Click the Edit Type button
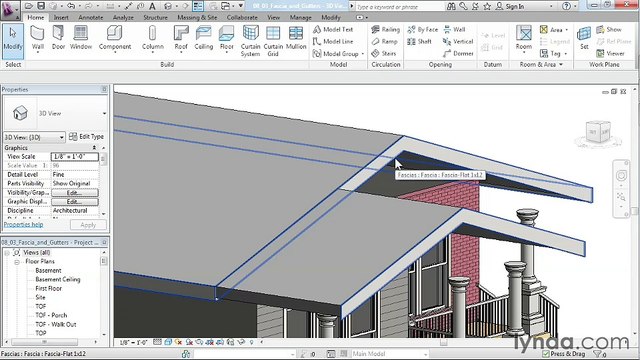This screenshot has width=640, height=360. [86, 137]
